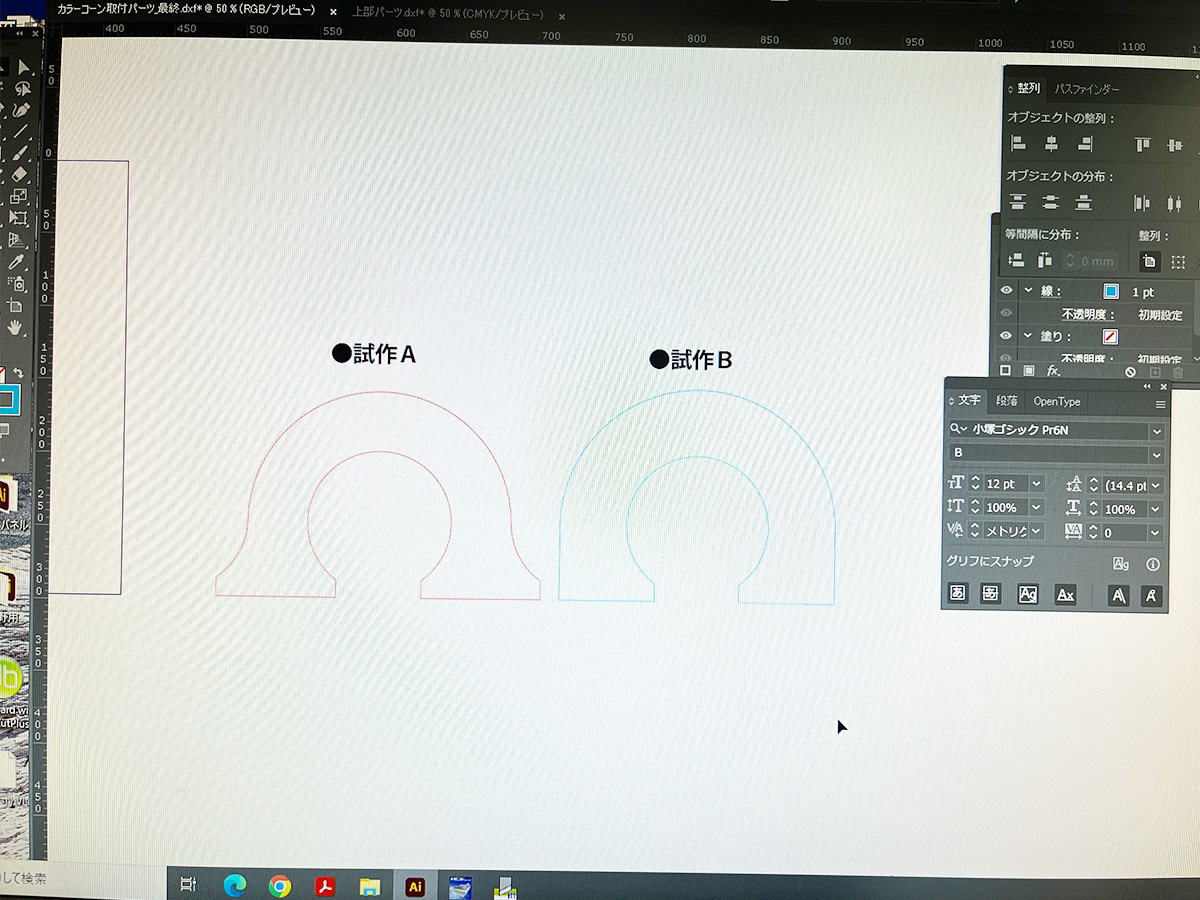1200x900 pixels.
Task: Click the 上部パーツ.dxf document tab
Action: [448, 15]
